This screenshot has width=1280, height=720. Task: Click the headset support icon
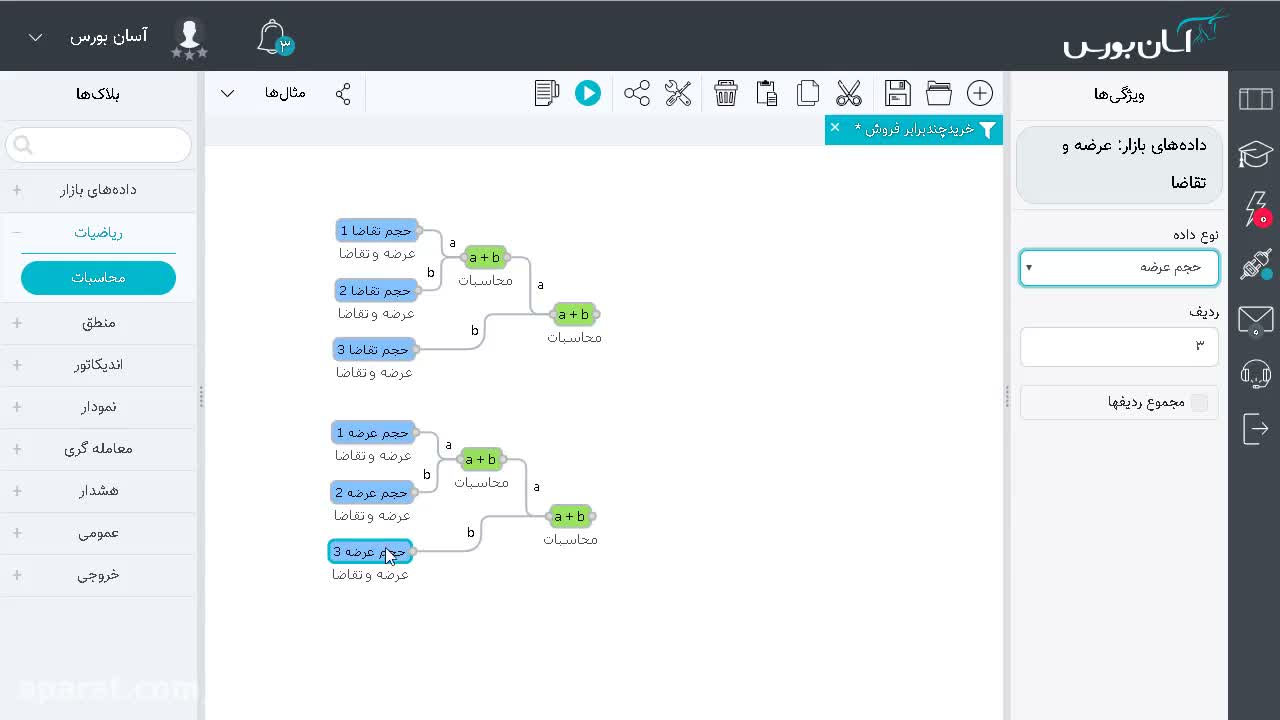pos(1255,374)
